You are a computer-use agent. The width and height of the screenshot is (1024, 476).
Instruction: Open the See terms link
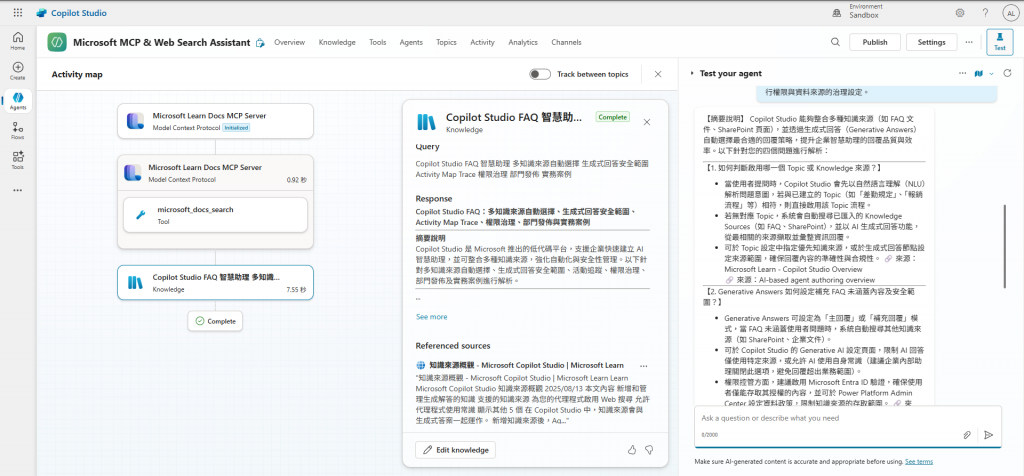(x=919, y=462)
